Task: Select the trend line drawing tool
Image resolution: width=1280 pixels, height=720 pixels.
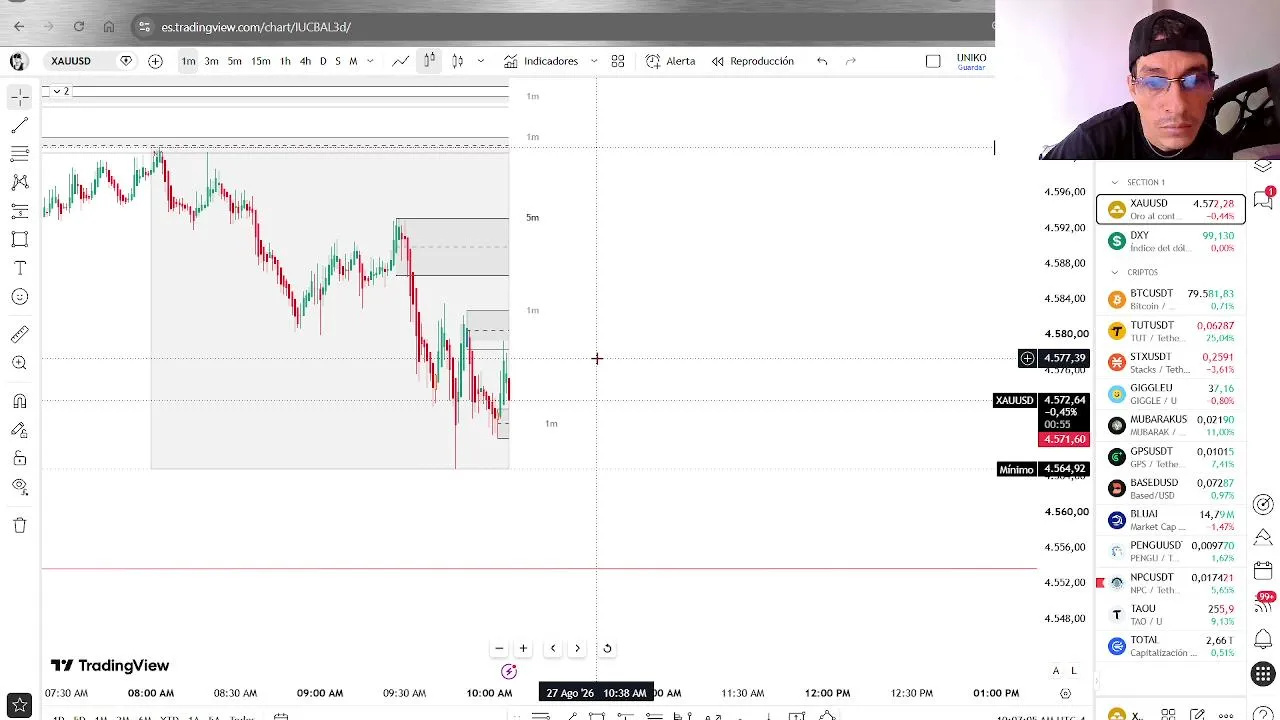Action: pos(19,126)
